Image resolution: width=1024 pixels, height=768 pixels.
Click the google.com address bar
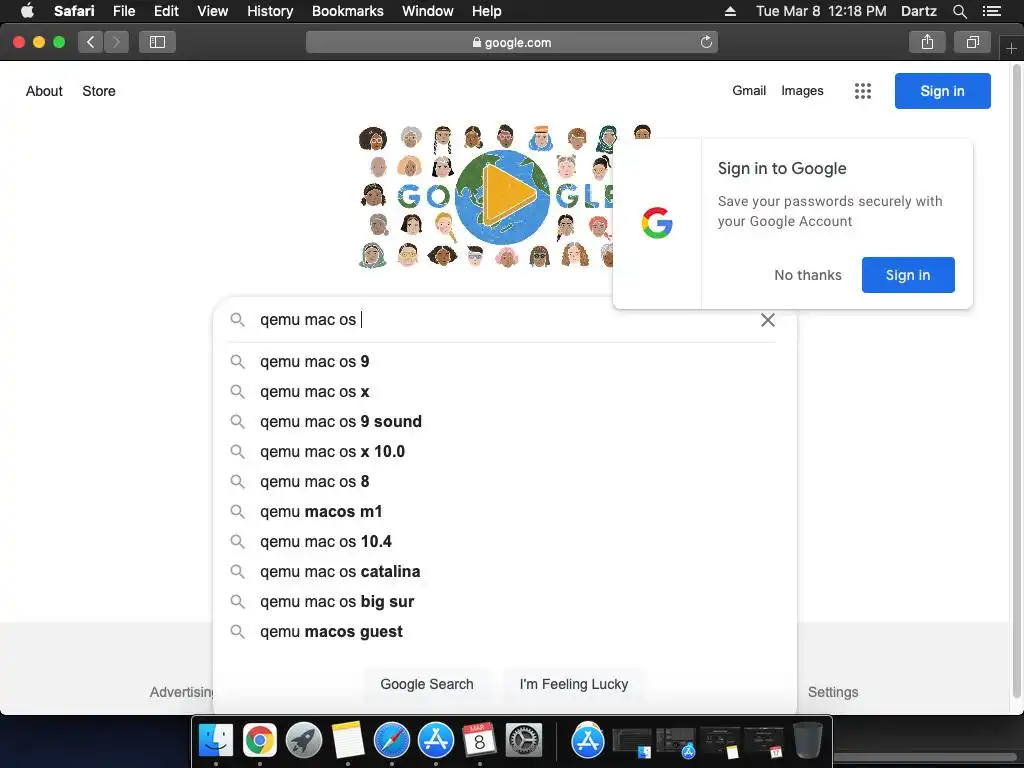tap(511, 42)
